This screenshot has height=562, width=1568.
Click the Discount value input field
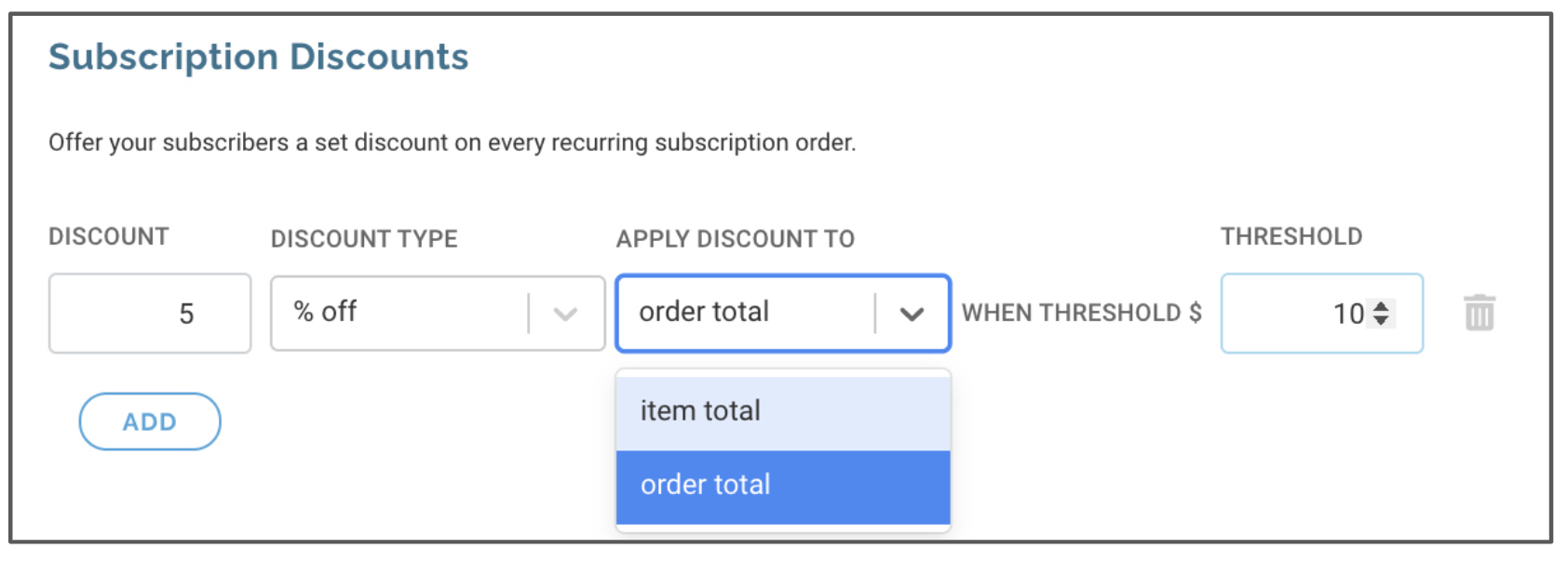click(149, 313)
